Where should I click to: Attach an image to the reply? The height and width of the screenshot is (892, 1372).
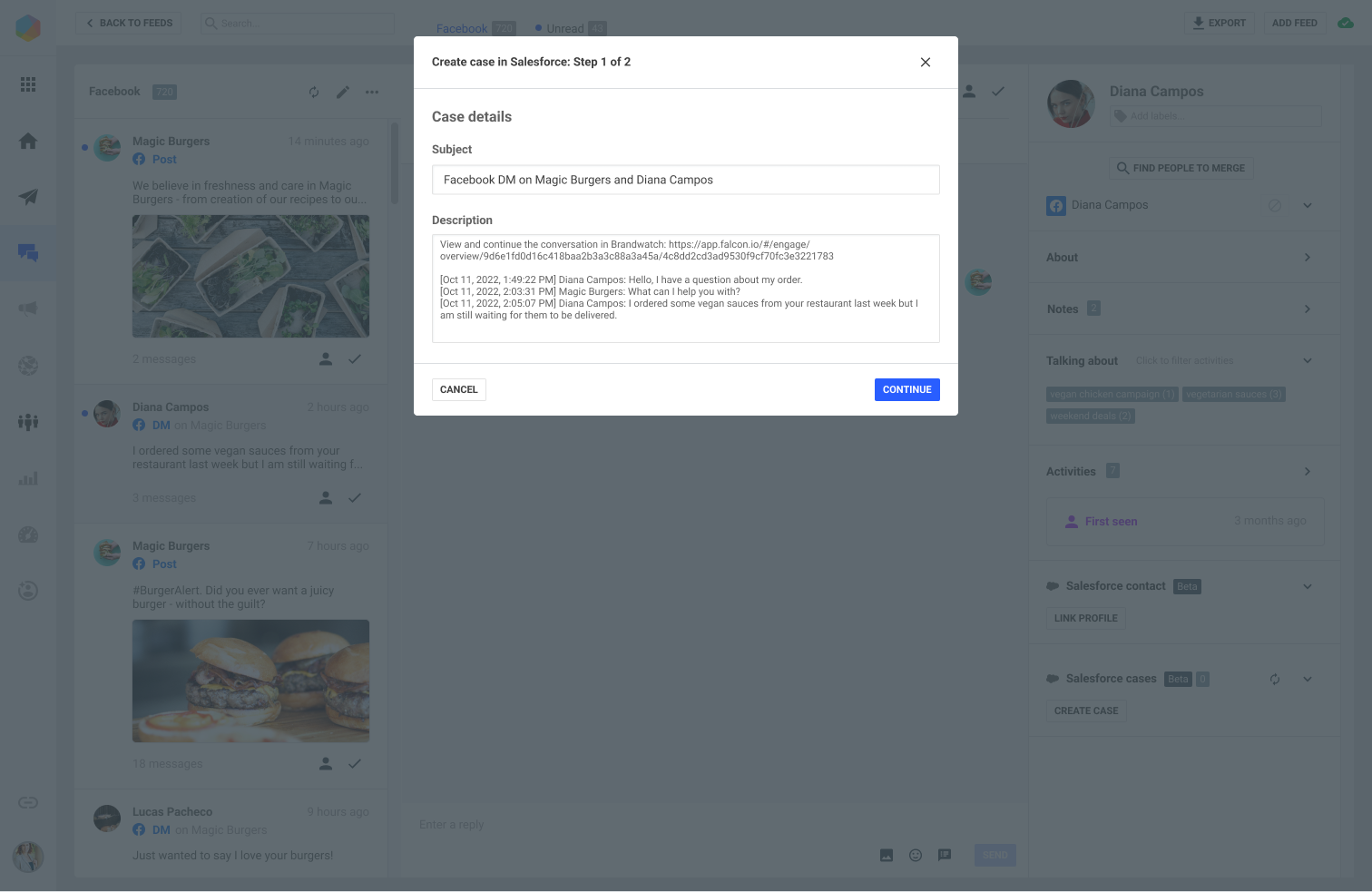point(887,855)
